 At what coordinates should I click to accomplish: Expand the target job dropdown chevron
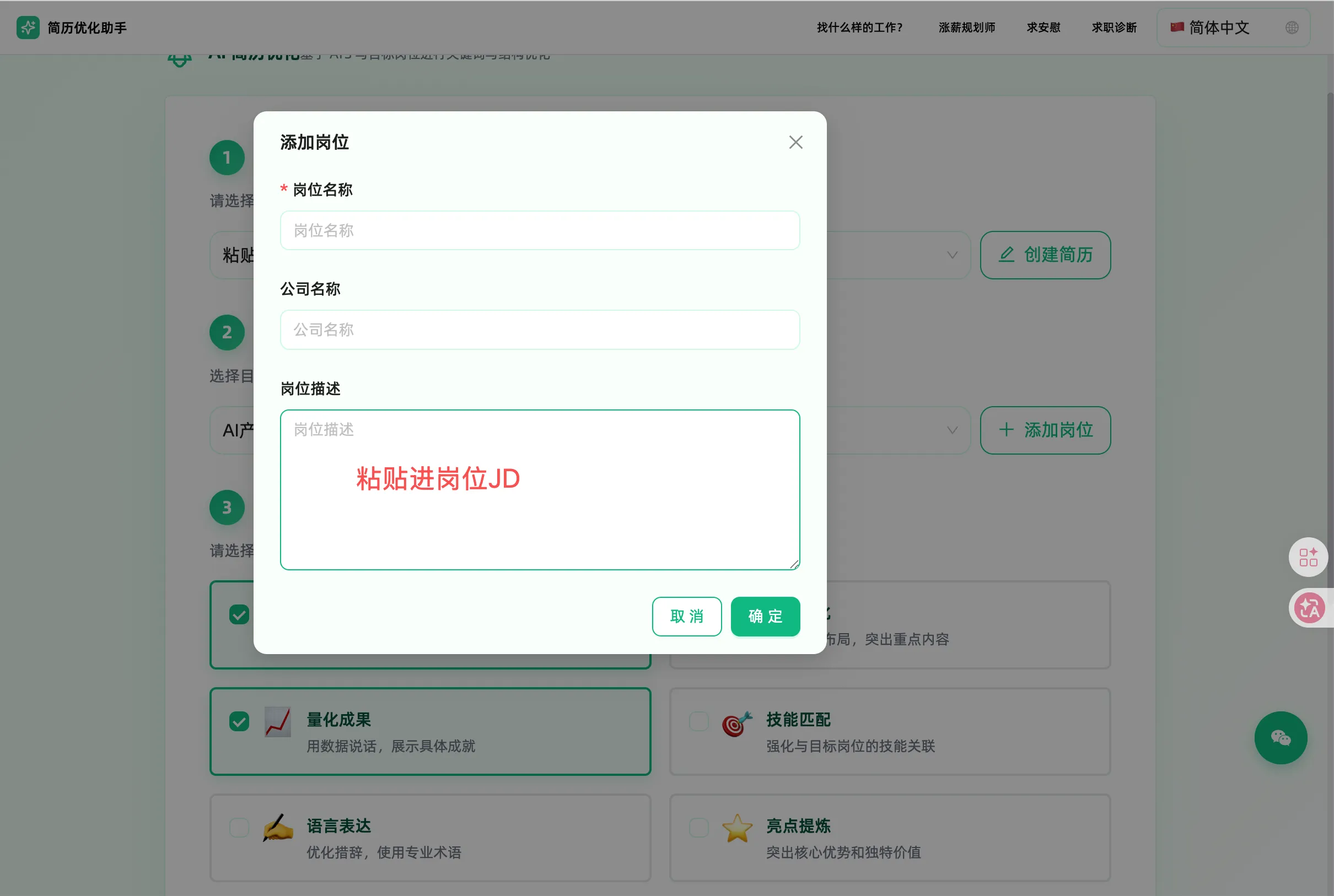click(951, 430)
